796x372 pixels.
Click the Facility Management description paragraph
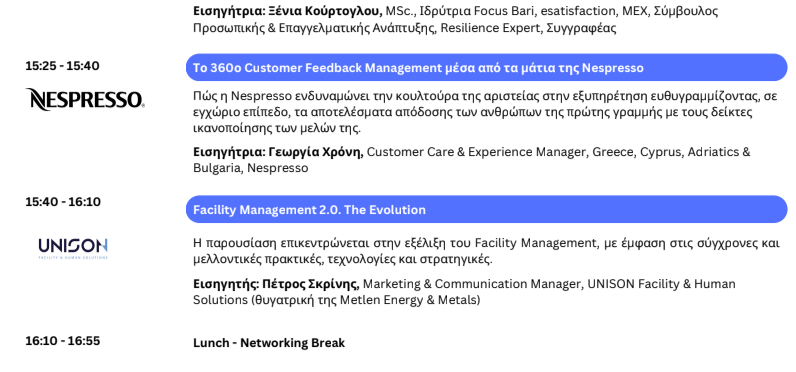coord(486,251)
